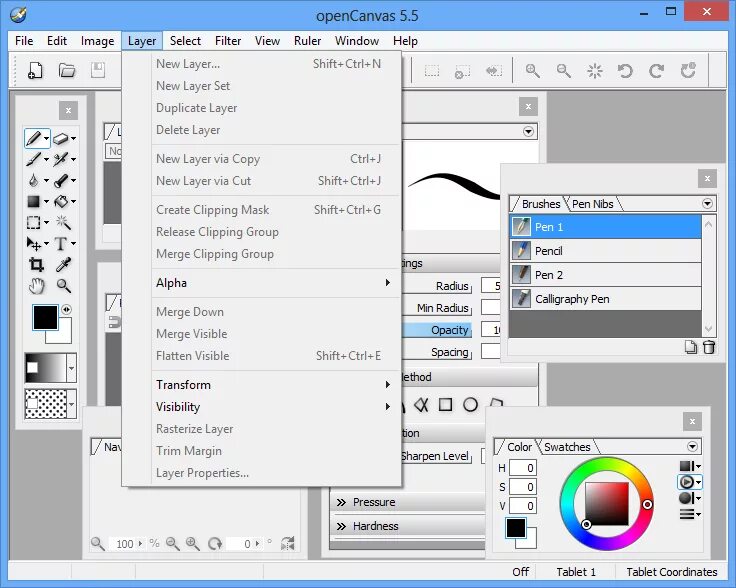The image size is (736, 588).
Task: Open the Brushes panel options menu arrow
Action: click(707, 204)
